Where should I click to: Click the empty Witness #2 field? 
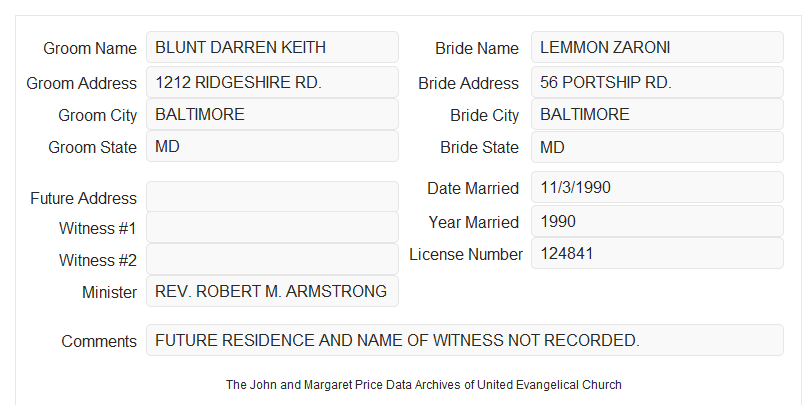pyautogui.click(x=272, y=259)
